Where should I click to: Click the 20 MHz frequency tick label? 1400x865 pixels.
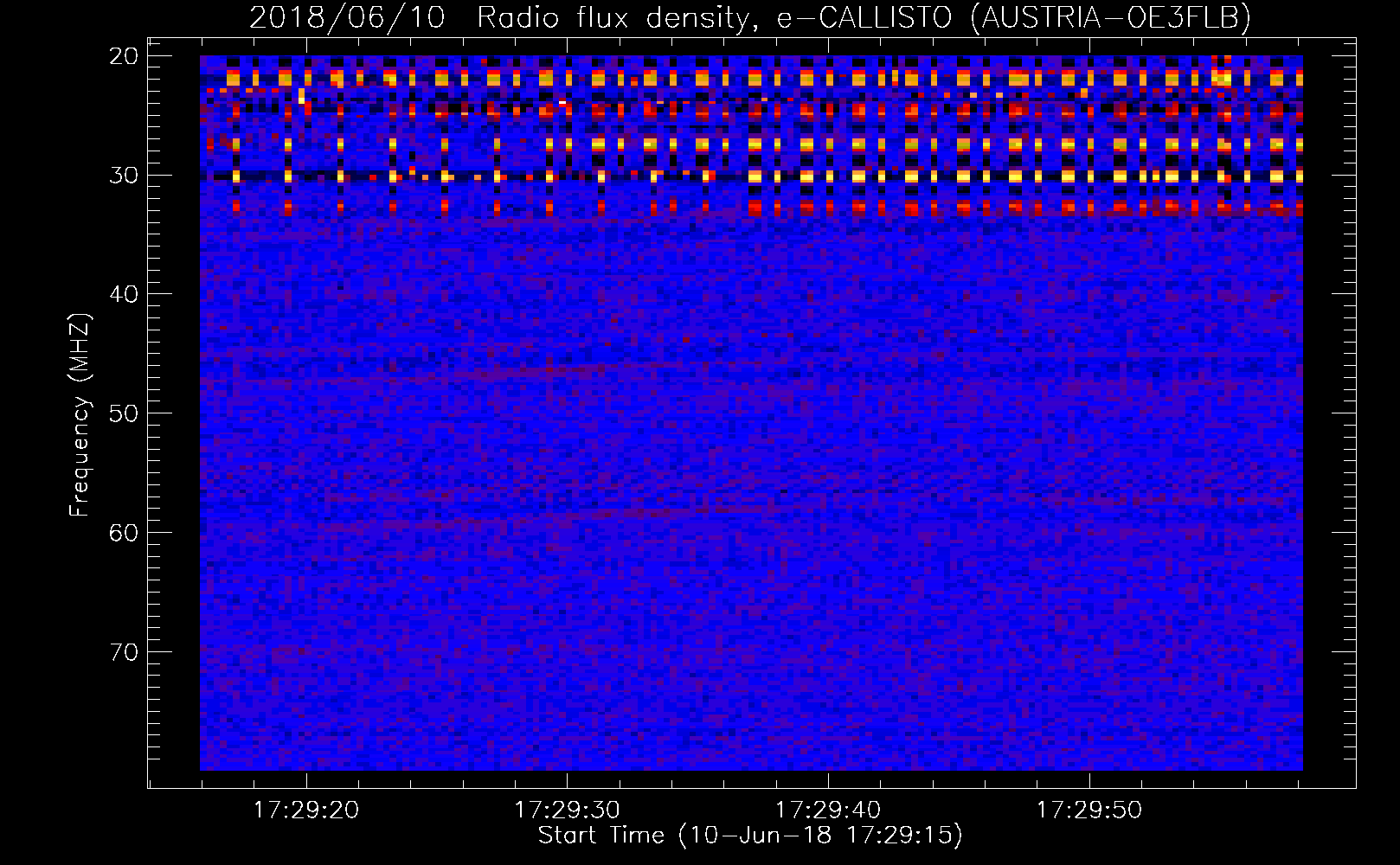point(124,56)
